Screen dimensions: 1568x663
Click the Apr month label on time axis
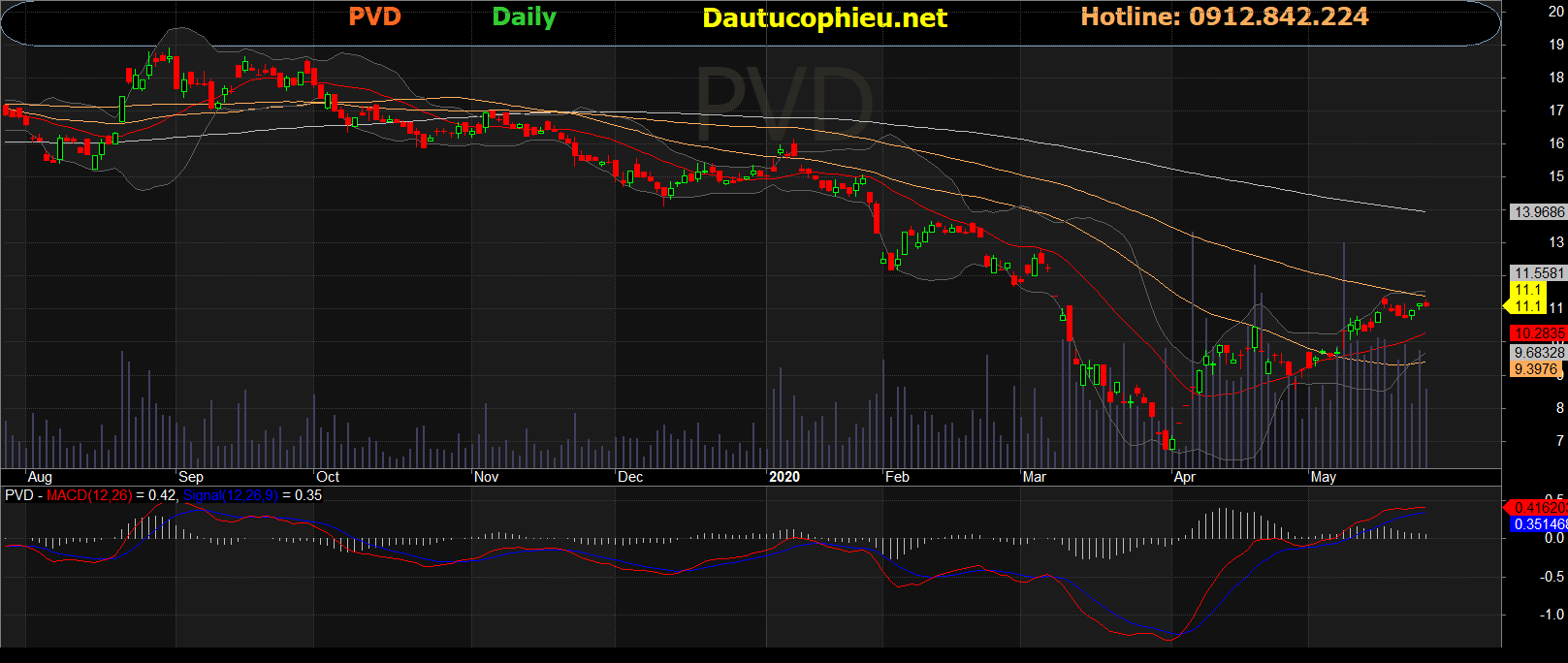tap(1184, 477)
